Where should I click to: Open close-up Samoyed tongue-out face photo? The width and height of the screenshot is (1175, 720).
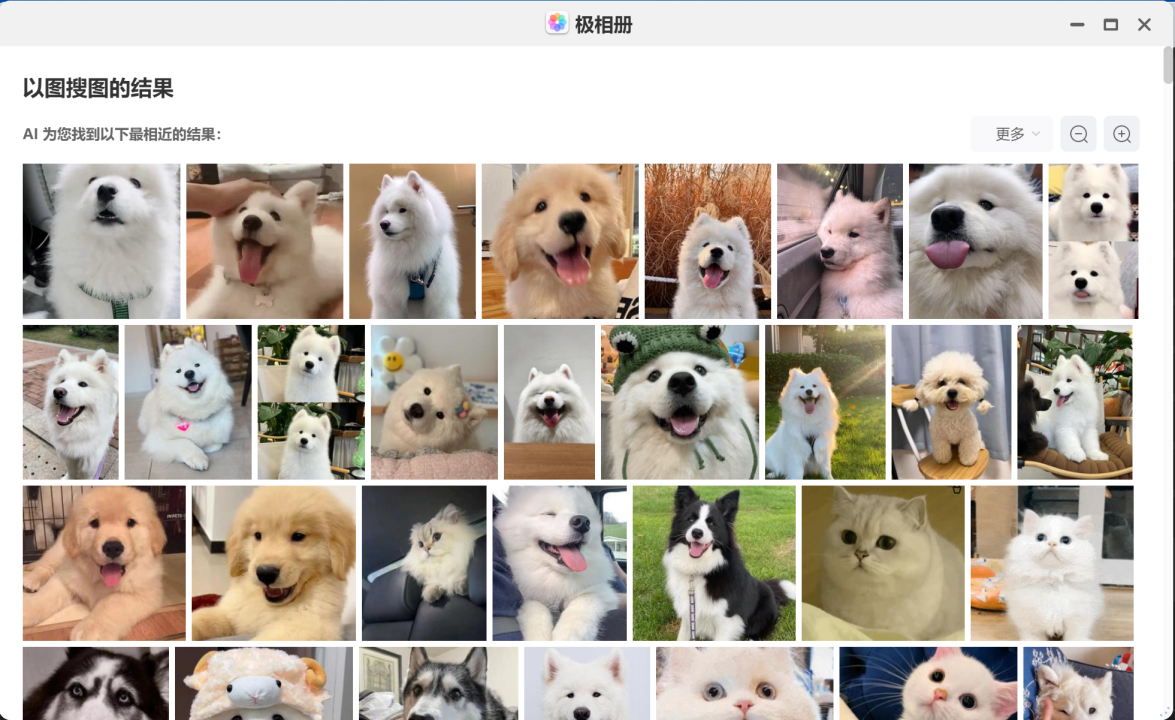pos(976,241)
